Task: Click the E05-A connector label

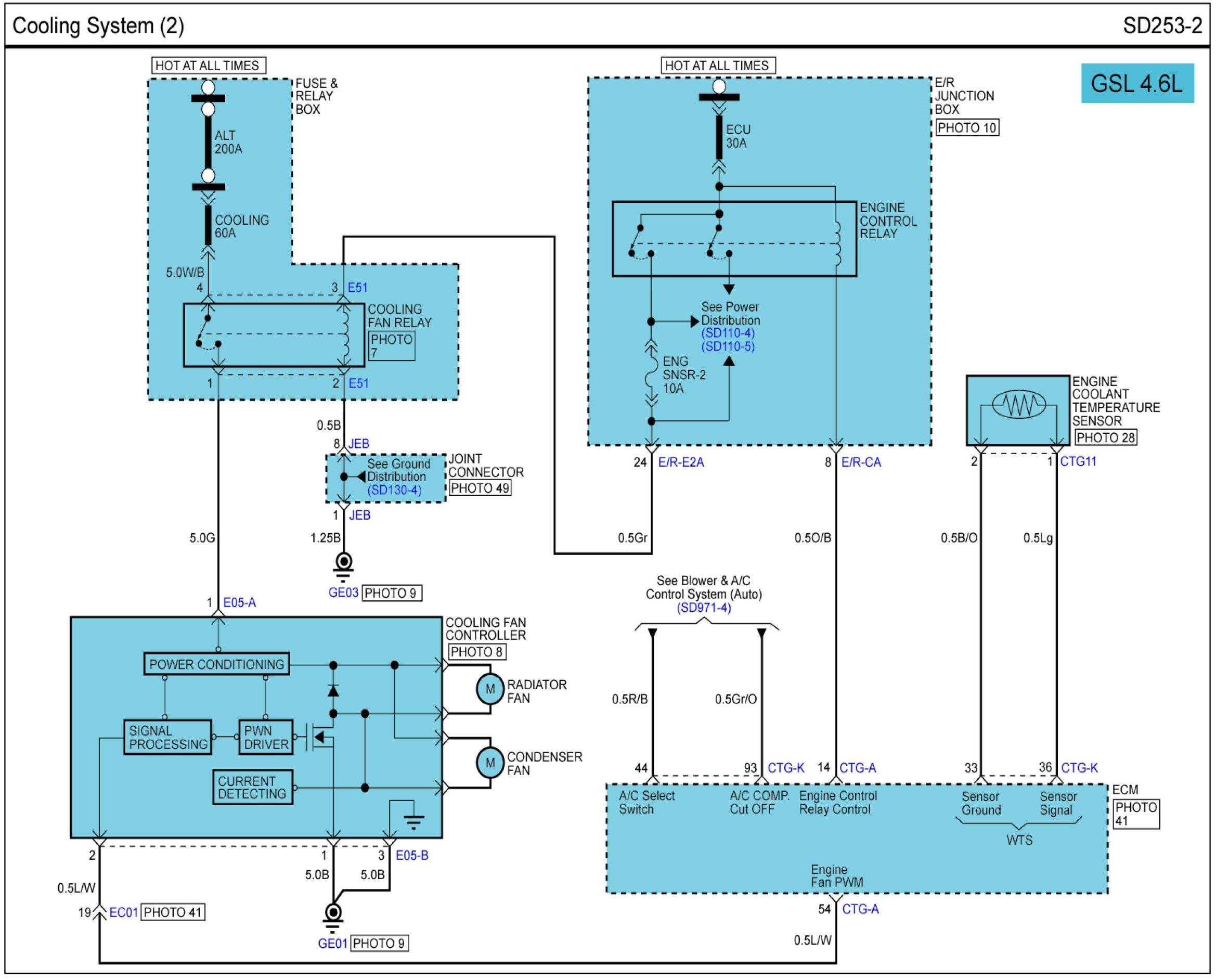Action: [x=239, y=602]
